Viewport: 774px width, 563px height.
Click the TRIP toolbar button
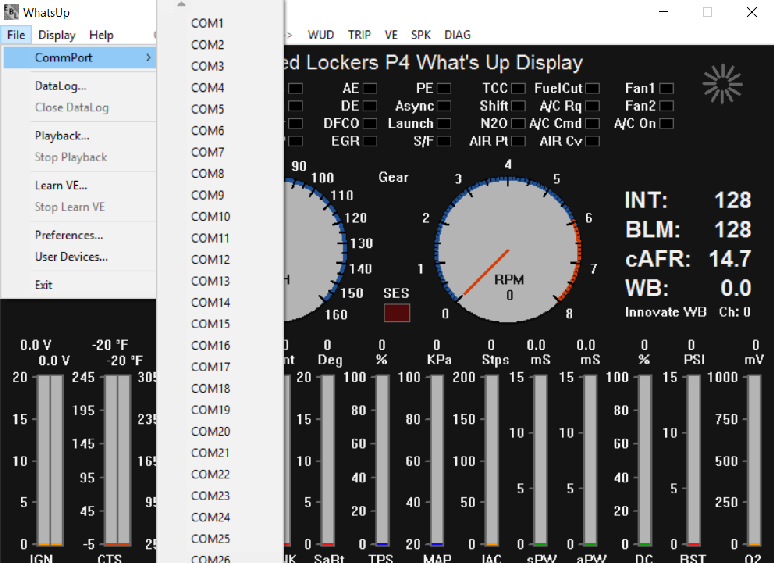(359, 35)
